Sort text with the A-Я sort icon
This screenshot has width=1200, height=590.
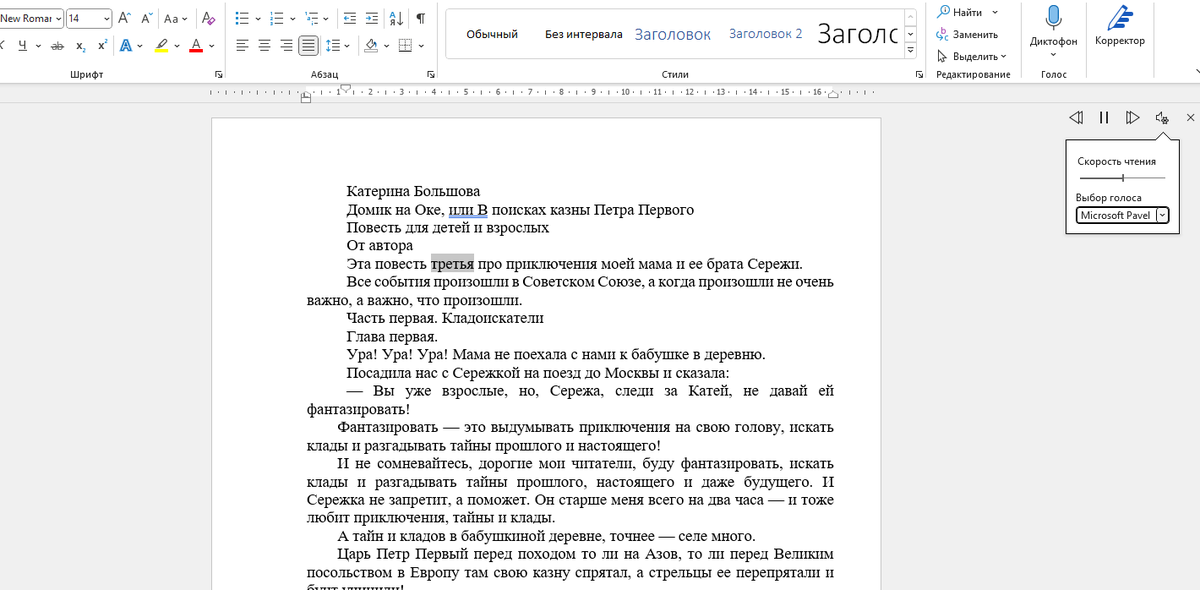pos(396,19)
